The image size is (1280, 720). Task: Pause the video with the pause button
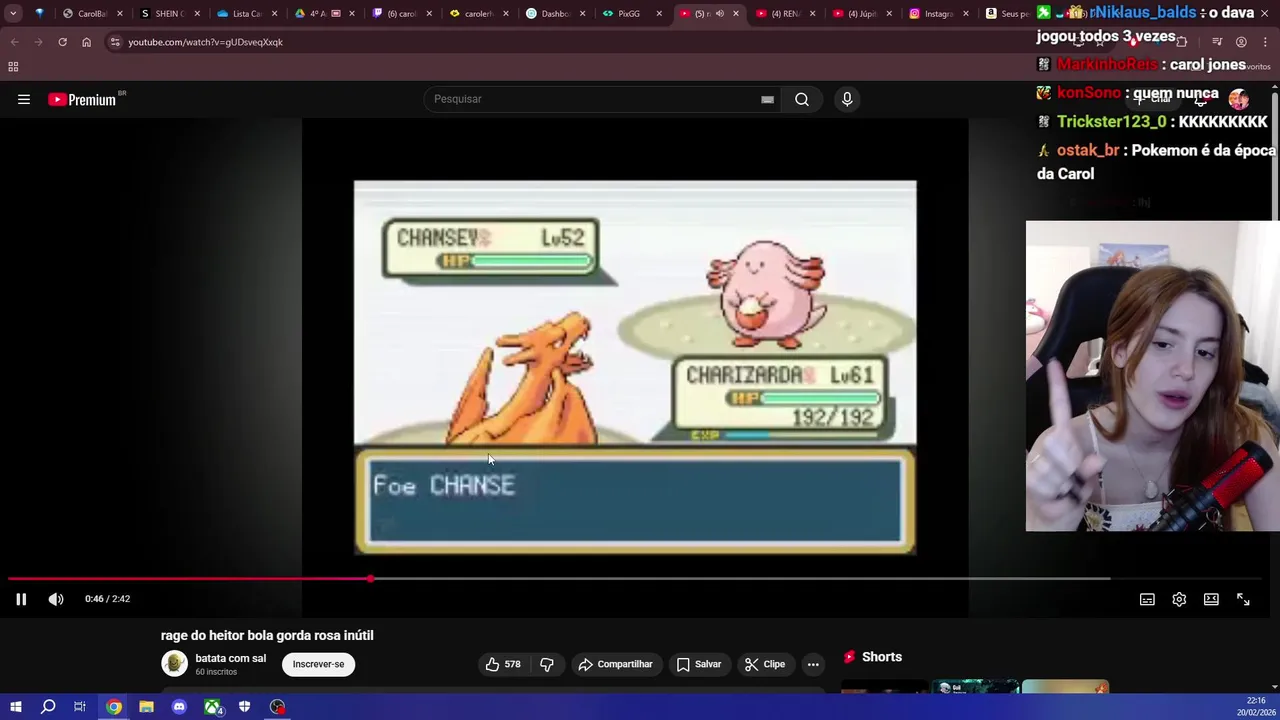point(21,599)
